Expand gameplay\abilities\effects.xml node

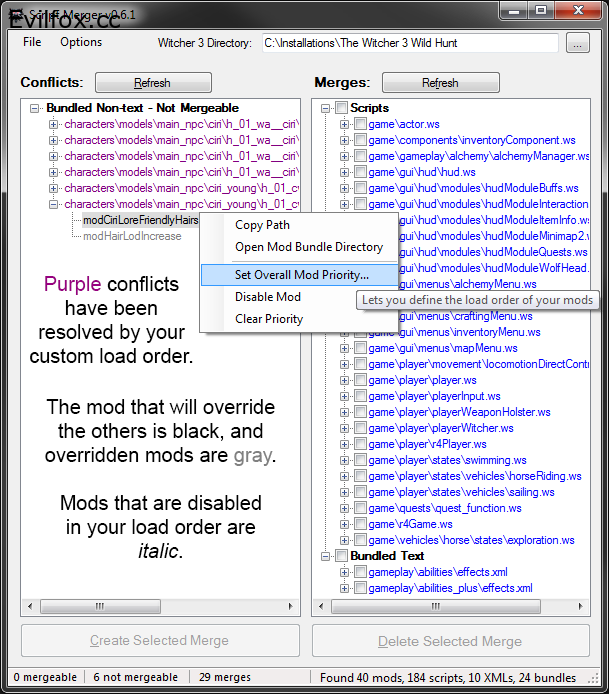point(344,572)
